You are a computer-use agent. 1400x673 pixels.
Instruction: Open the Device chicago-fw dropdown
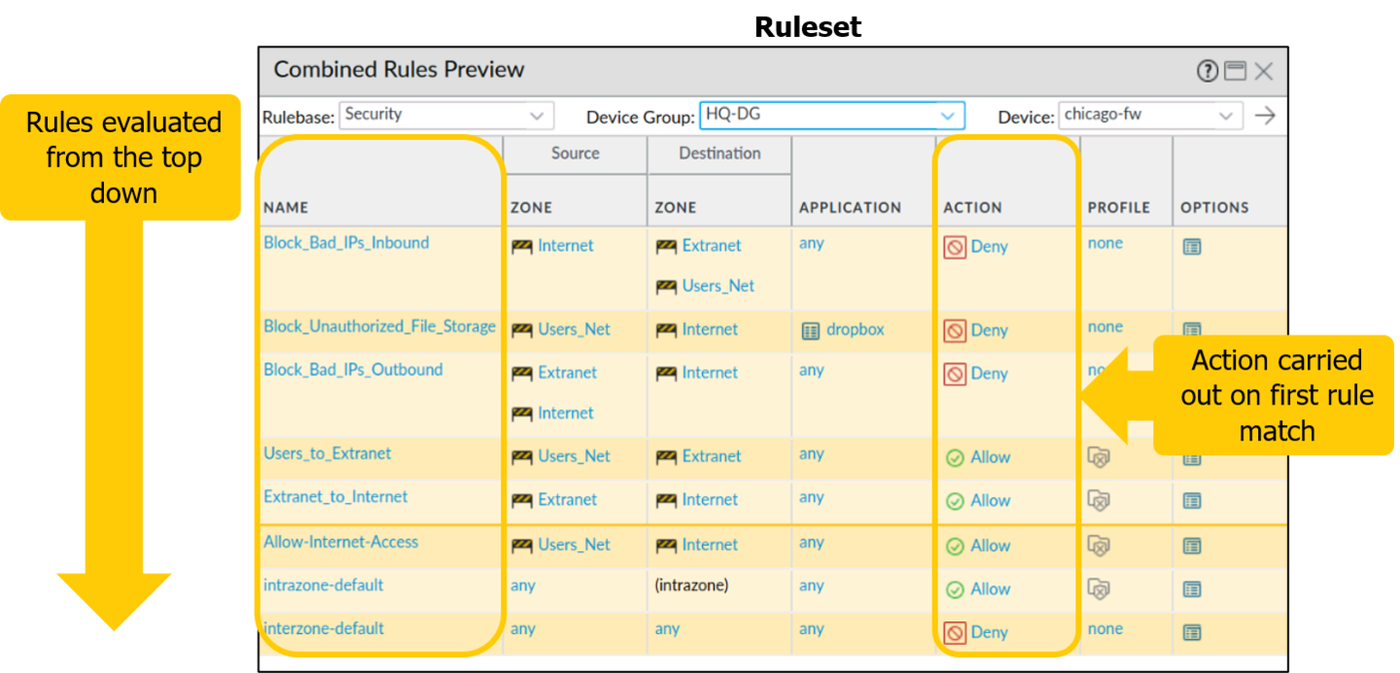coord(1151,115)
